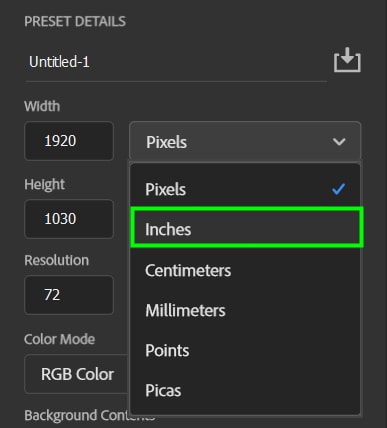This screenshot has height=428, width=387.
Task: Click the Untitled-1 preset name field
Action: 176,62
